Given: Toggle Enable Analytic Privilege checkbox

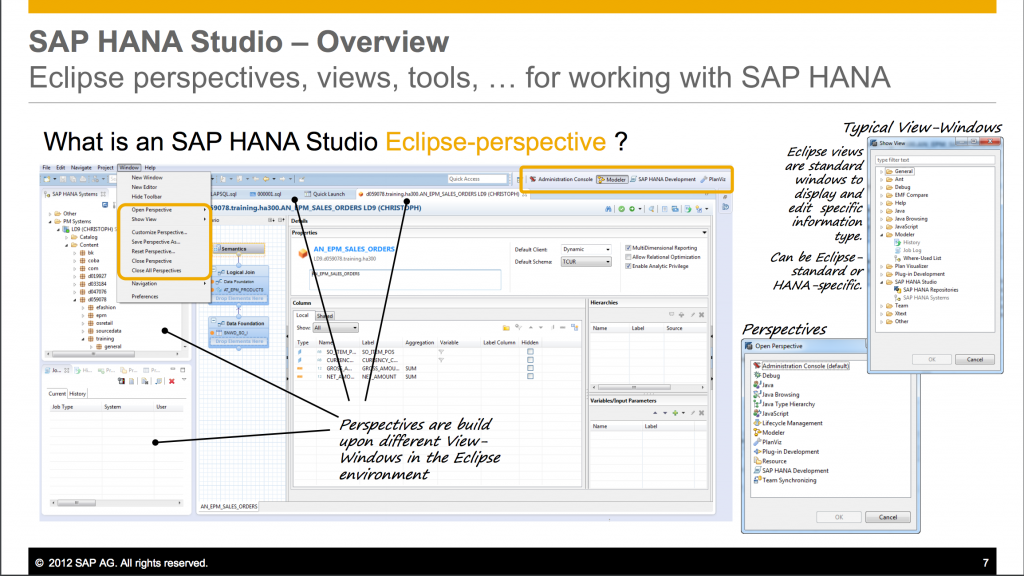Looking at the screenshot, I should [x=628, y=266].
